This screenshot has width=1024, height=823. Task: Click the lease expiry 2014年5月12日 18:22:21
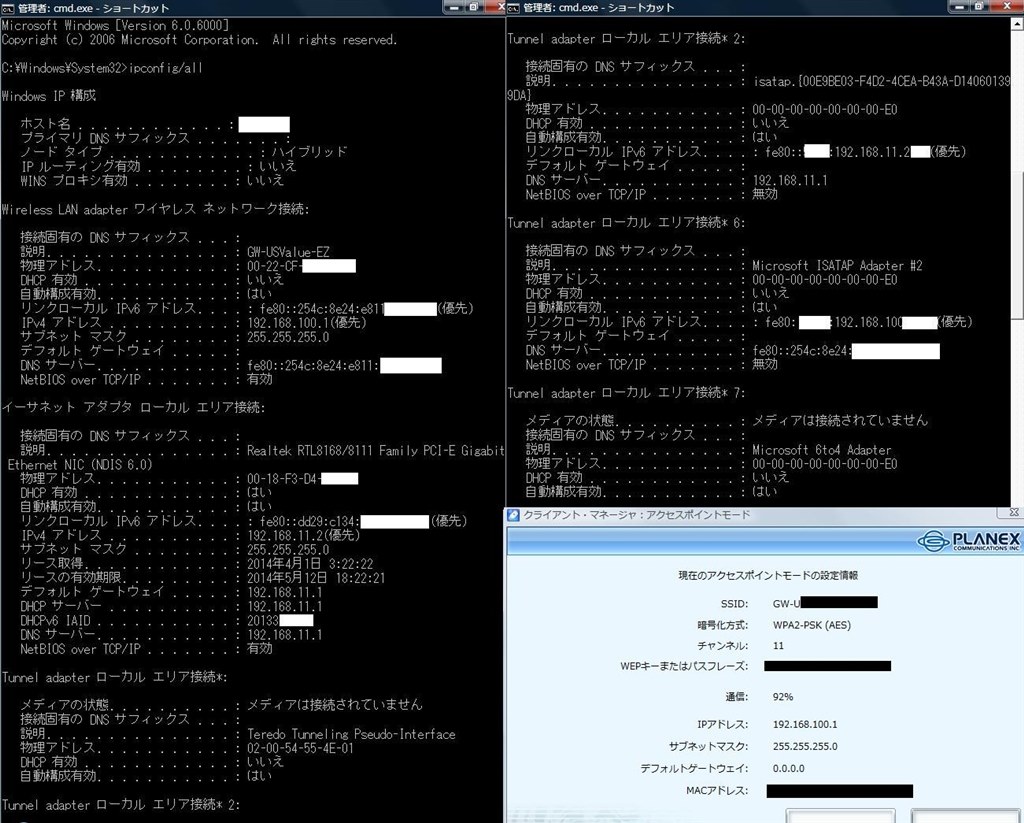click(316, 578)
